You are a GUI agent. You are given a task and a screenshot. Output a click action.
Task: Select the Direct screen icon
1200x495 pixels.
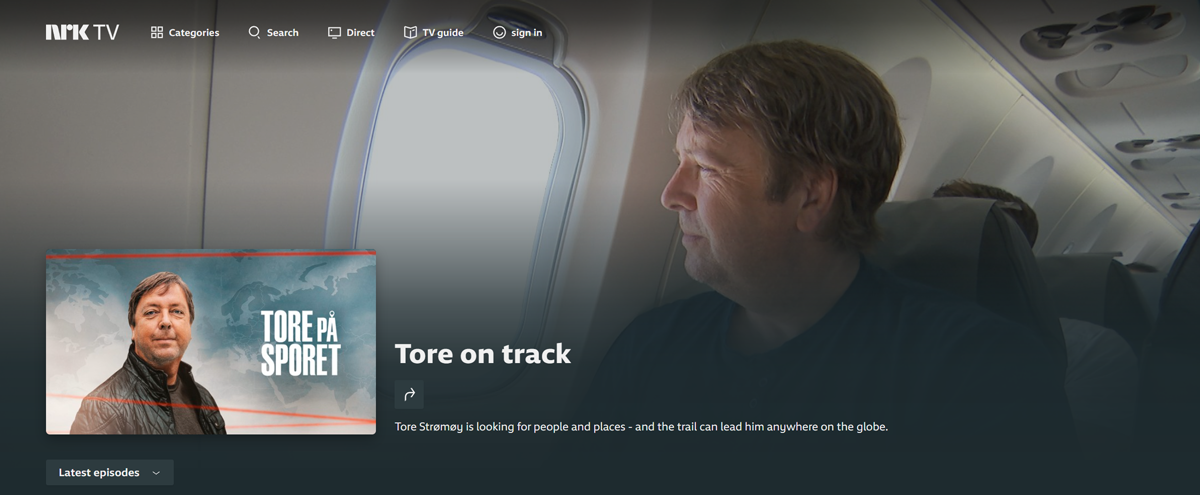[x=334, y=32]
